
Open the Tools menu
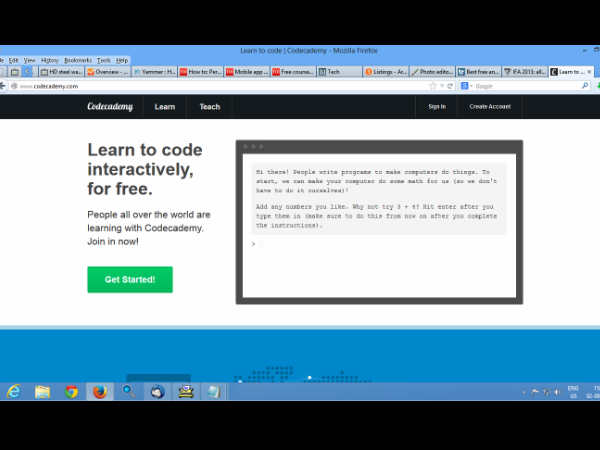[x=103, y=60]
